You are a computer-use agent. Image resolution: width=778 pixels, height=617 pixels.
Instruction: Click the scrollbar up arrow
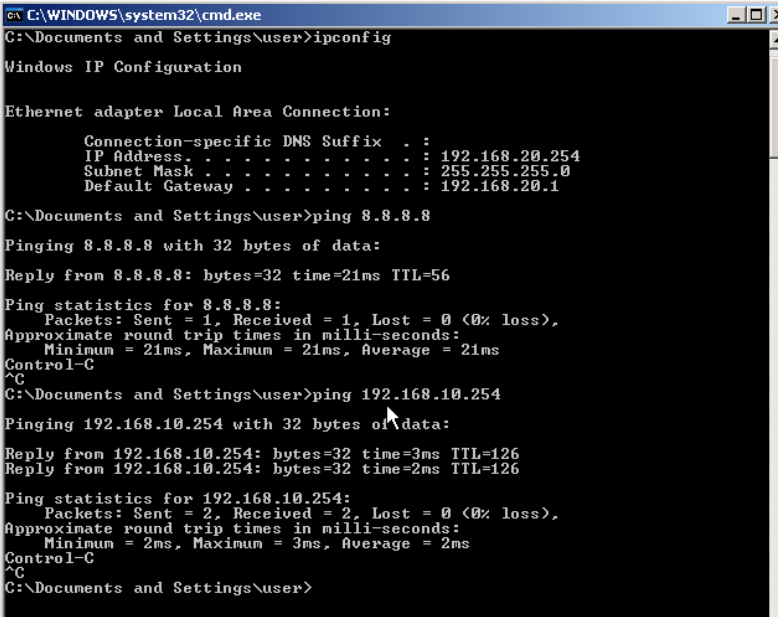tap(774, 40)
